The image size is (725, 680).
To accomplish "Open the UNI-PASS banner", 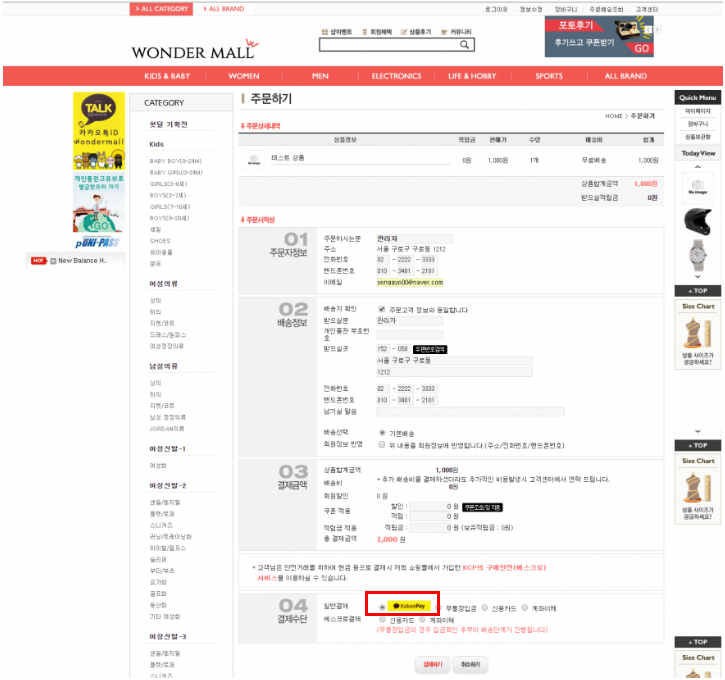I will pyautogui.click(x=98, y=242).
